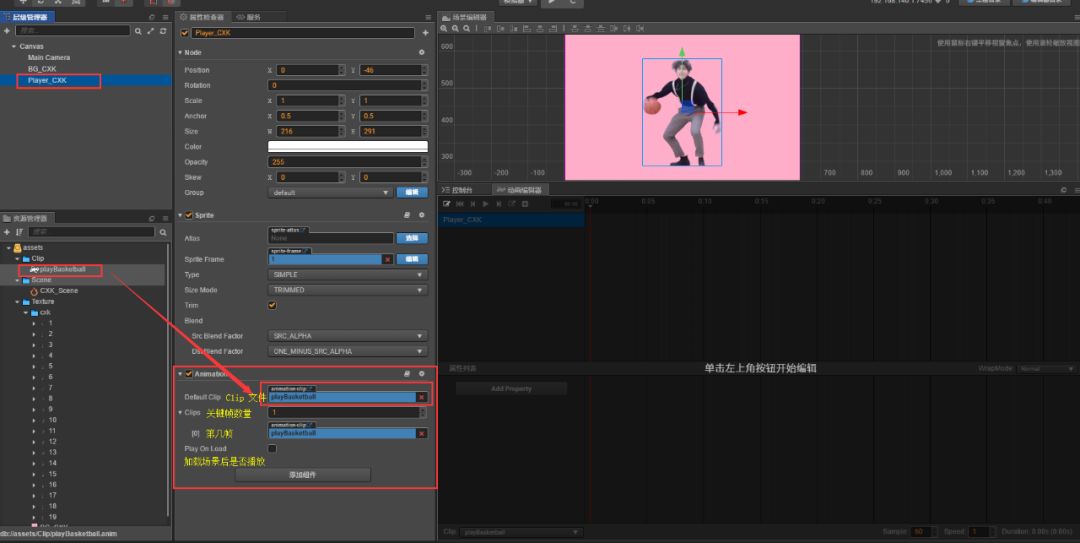Click 添加组件 add component button
The height and width of the screenshot is (543, 1080).
click(303, 475)
